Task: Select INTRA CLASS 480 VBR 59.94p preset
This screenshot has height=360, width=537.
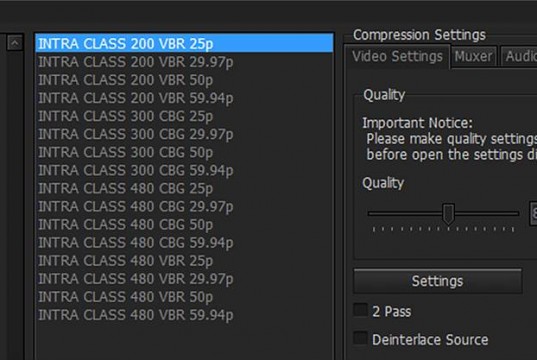Action: point(184,315)
